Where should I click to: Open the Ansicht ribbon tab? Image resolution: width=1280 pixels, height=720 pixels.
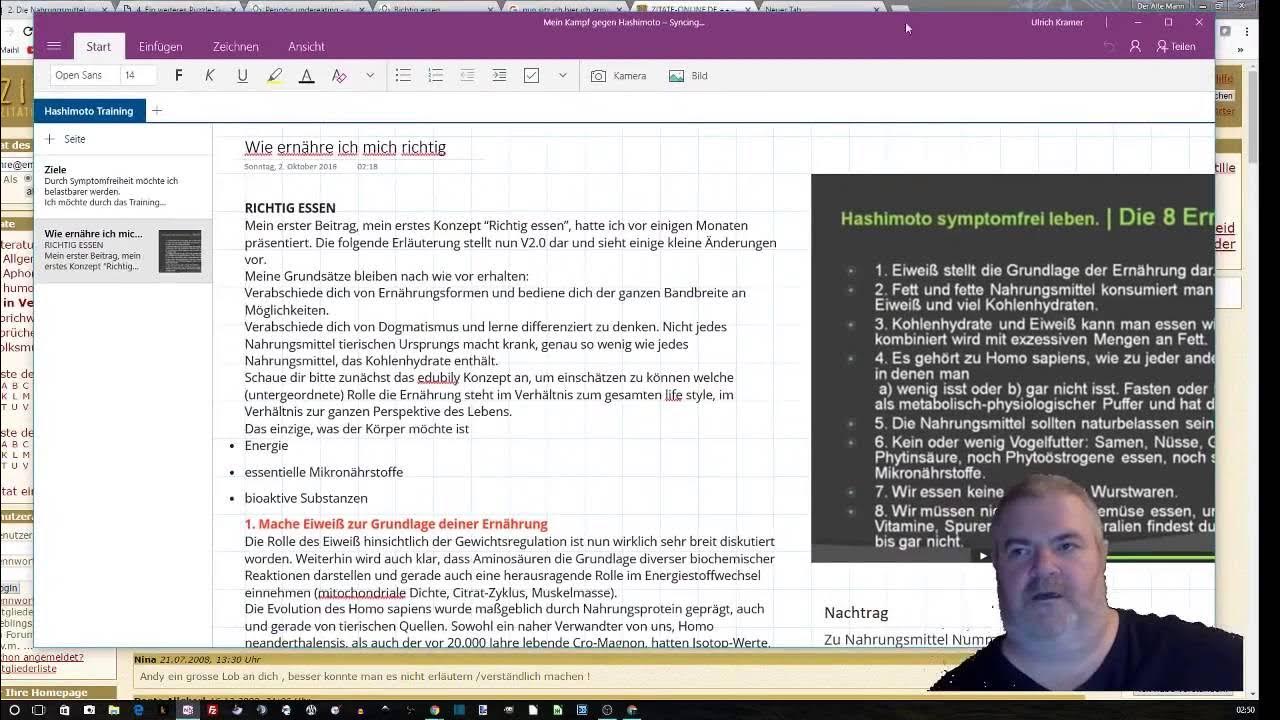click(306, 46)
